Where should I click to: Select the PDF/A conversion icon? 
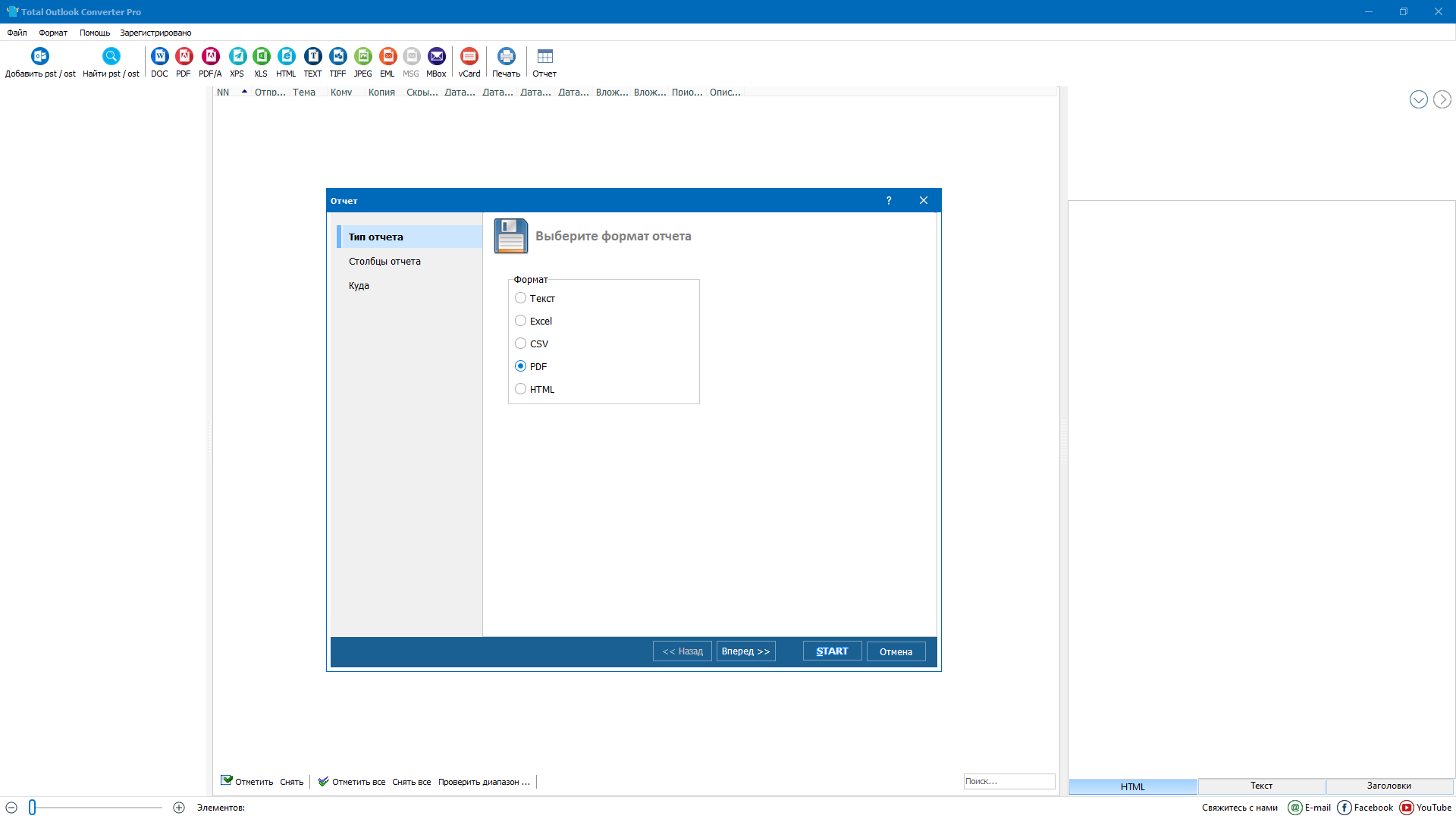tap(210, 56)
